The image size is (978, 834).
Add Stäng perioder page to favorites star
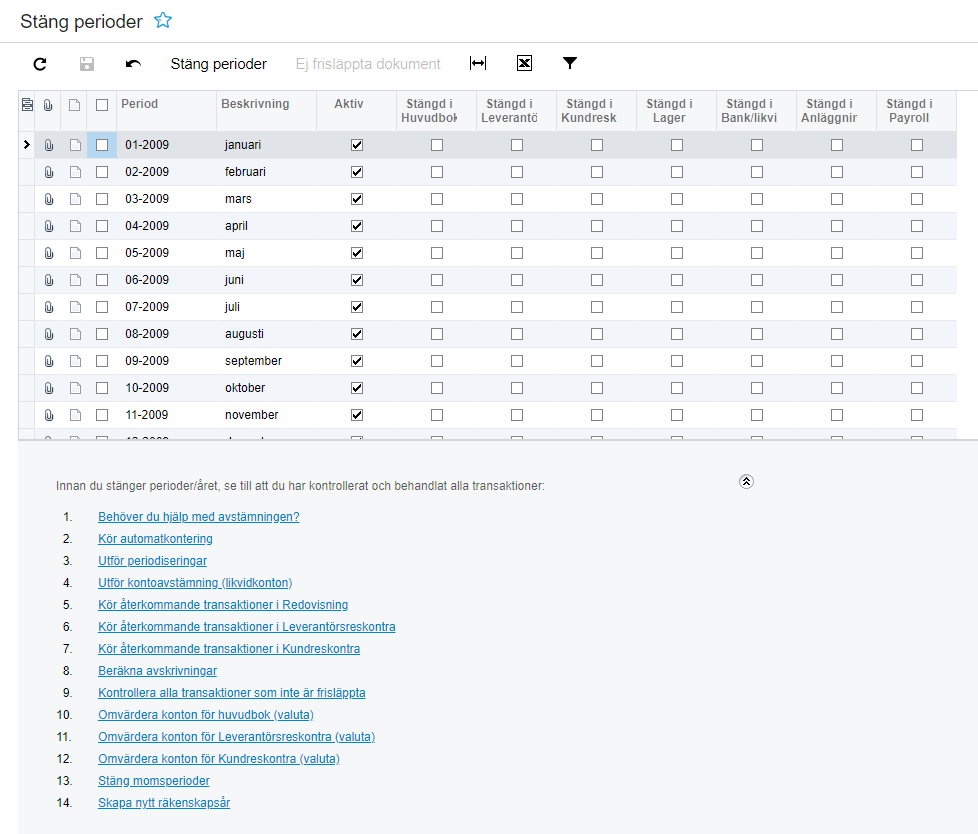(163, 21)
